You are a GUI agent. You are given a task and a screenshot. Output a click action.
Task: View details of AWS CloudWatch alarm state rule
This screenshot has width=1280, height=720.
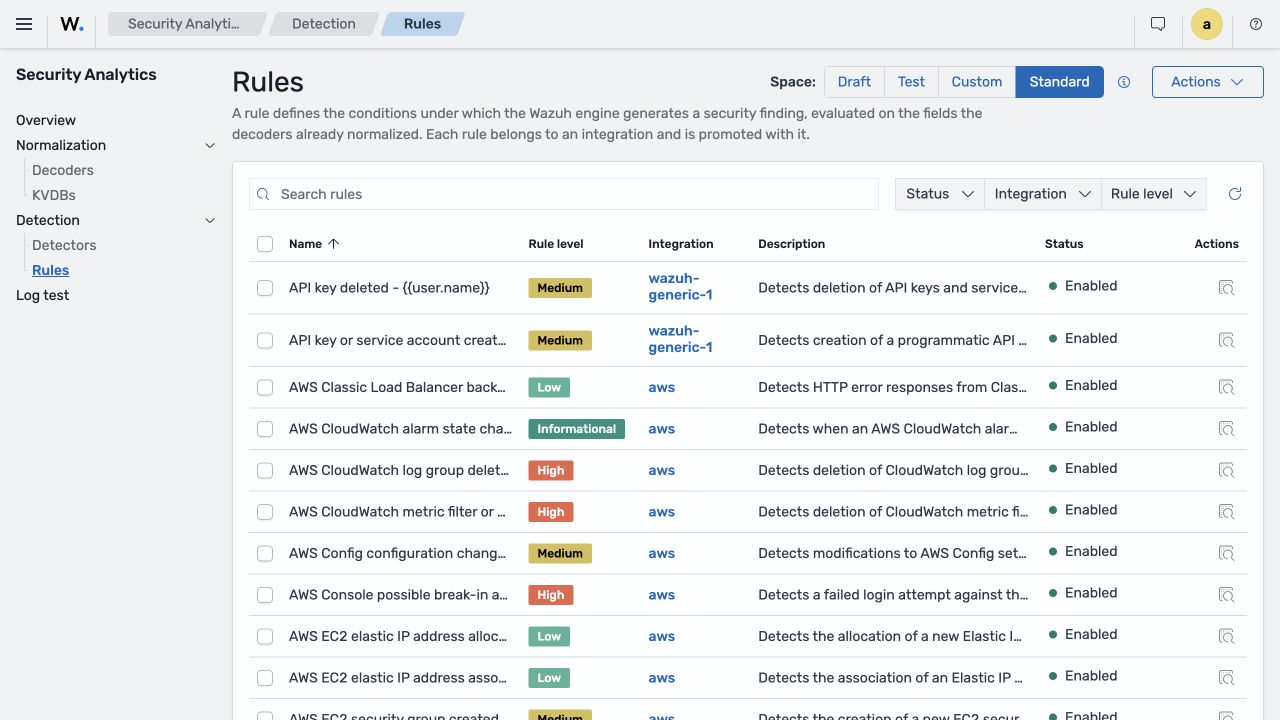pyautogui.click(x=1226, y=429)
